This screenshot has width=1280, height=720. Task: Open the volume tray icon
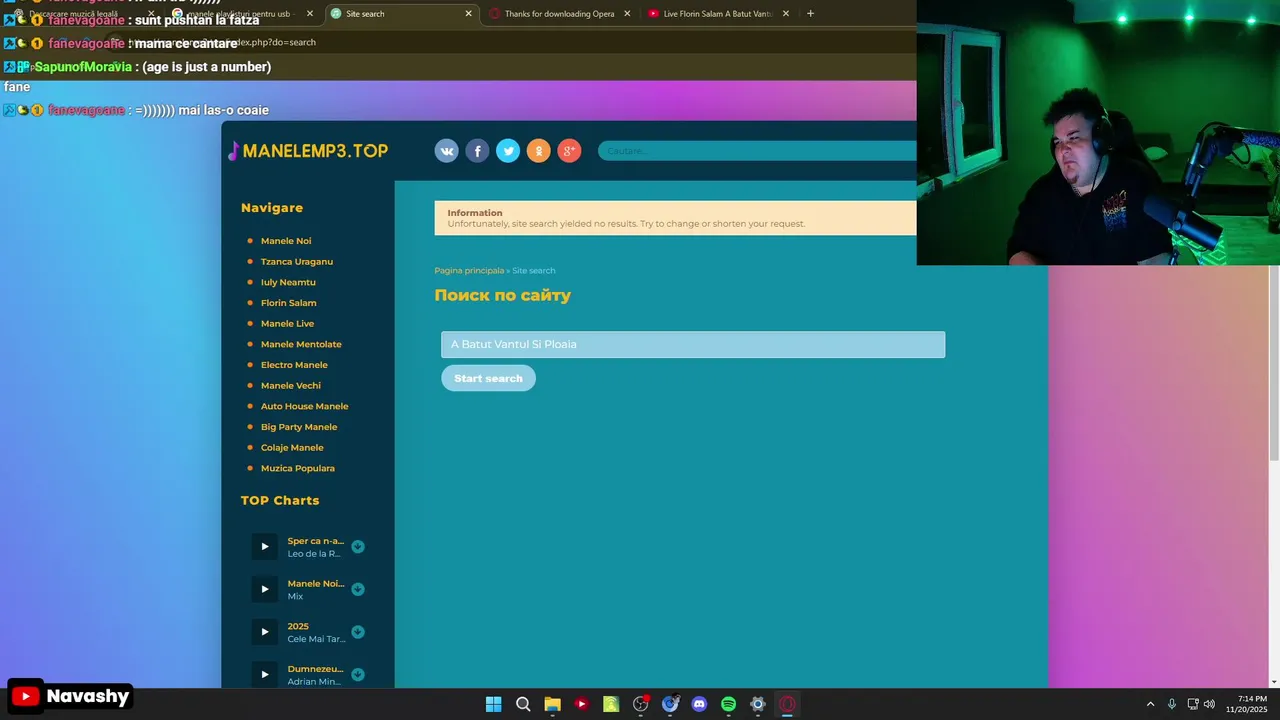(x=1209, y=704)
